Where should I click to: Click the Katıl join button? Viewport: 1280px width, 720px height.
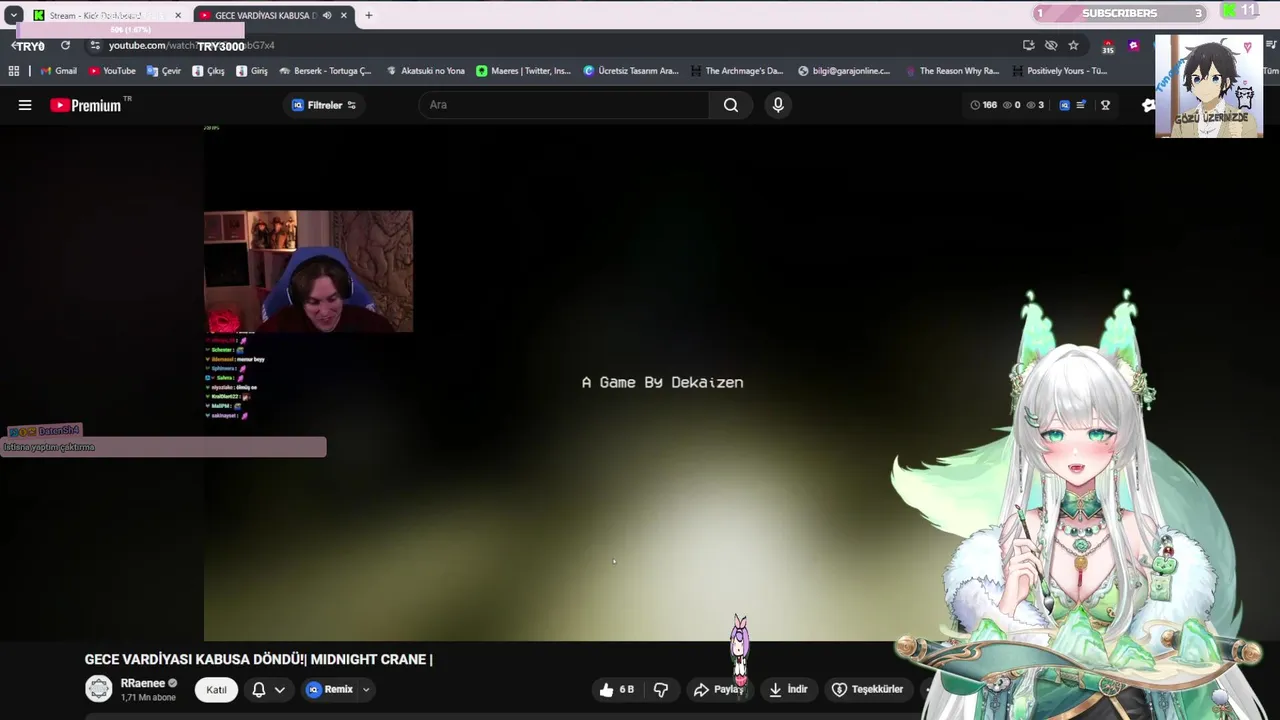point(216,689)
